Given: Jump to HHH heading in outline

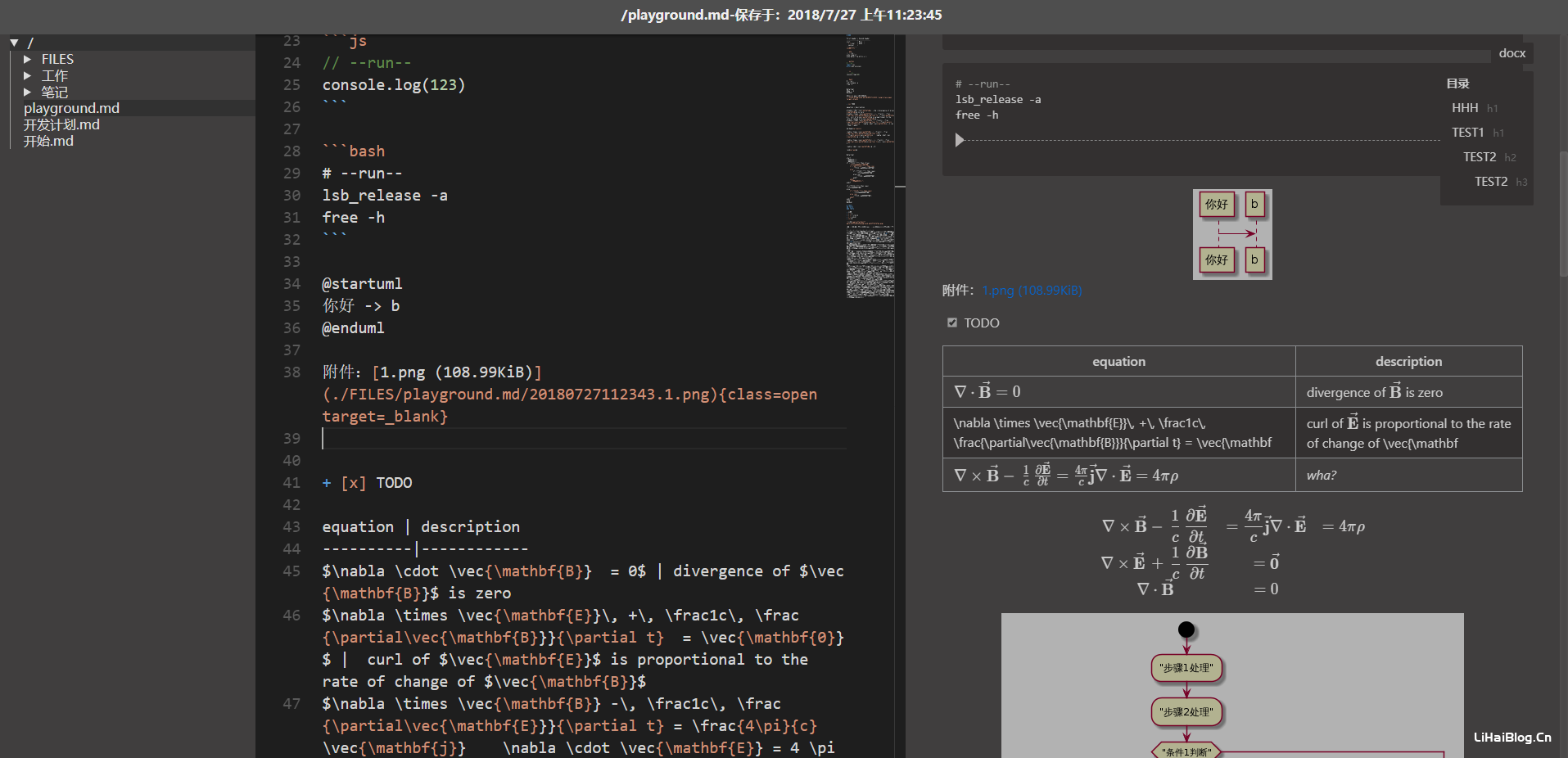Looking at the screenshot, I should pos(1465,108).
